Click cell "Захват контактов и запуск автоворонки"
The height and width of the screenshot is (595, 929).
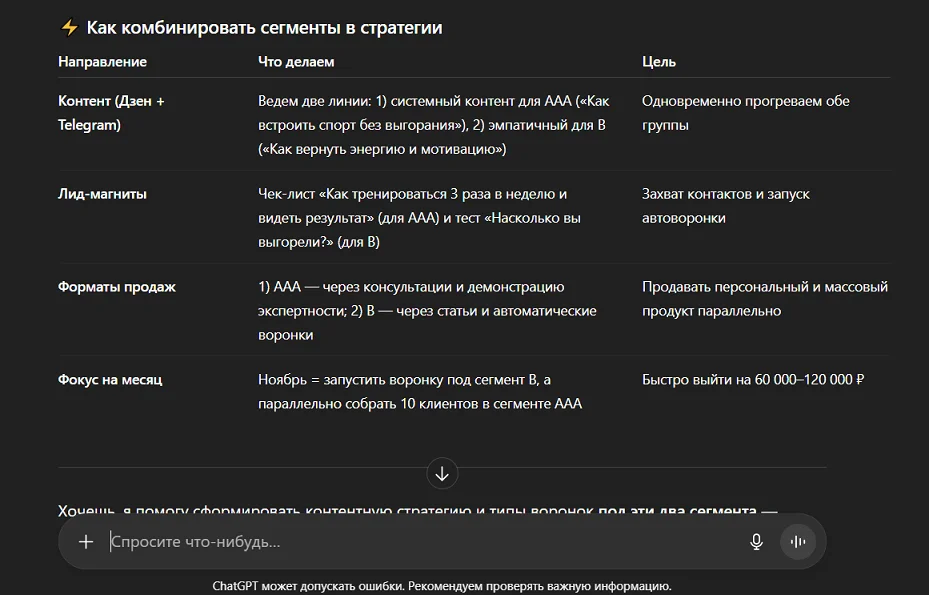(725, 205)
